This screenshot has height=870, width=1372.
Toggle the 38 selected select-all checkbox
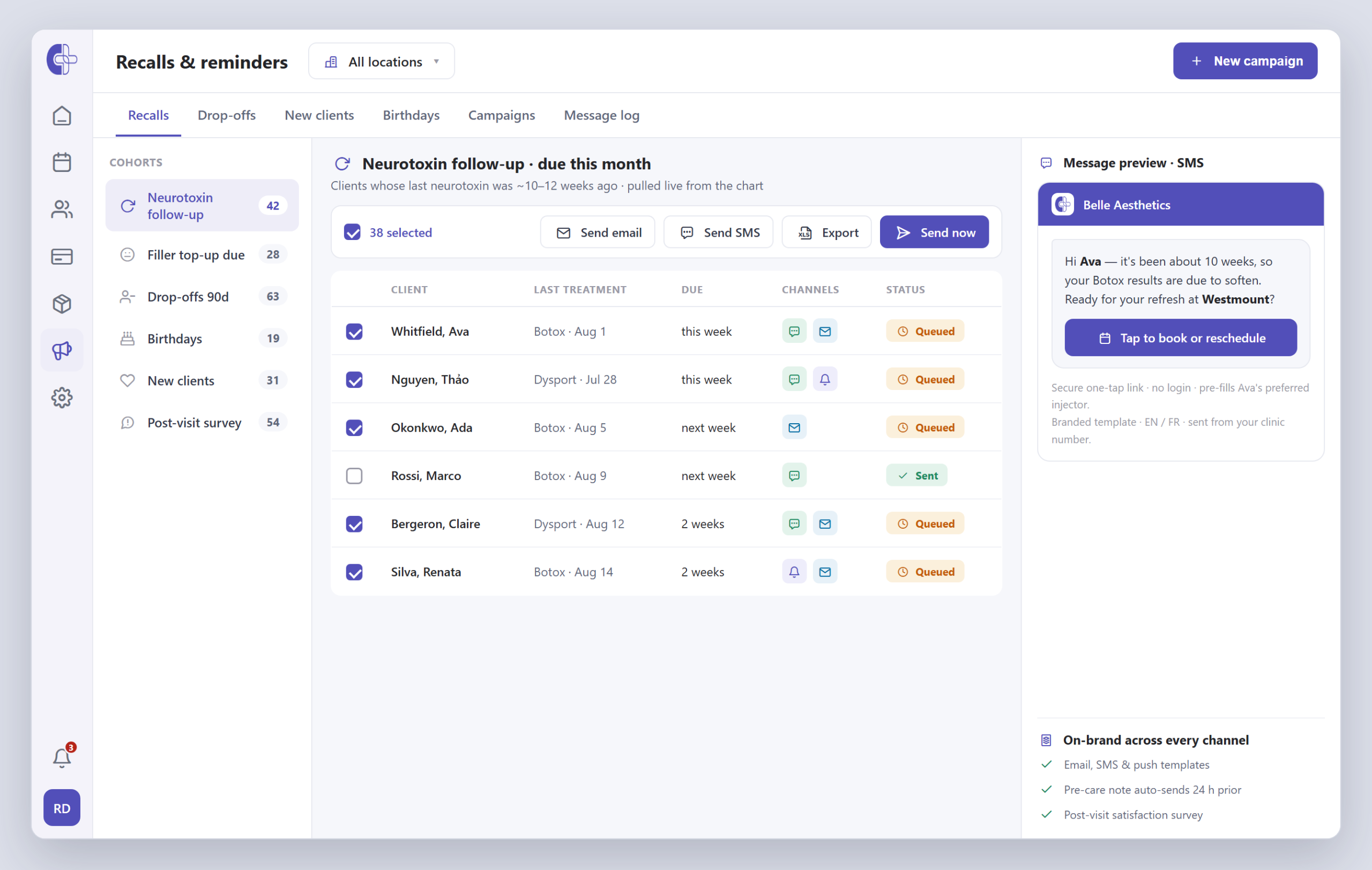pos(352,232)
